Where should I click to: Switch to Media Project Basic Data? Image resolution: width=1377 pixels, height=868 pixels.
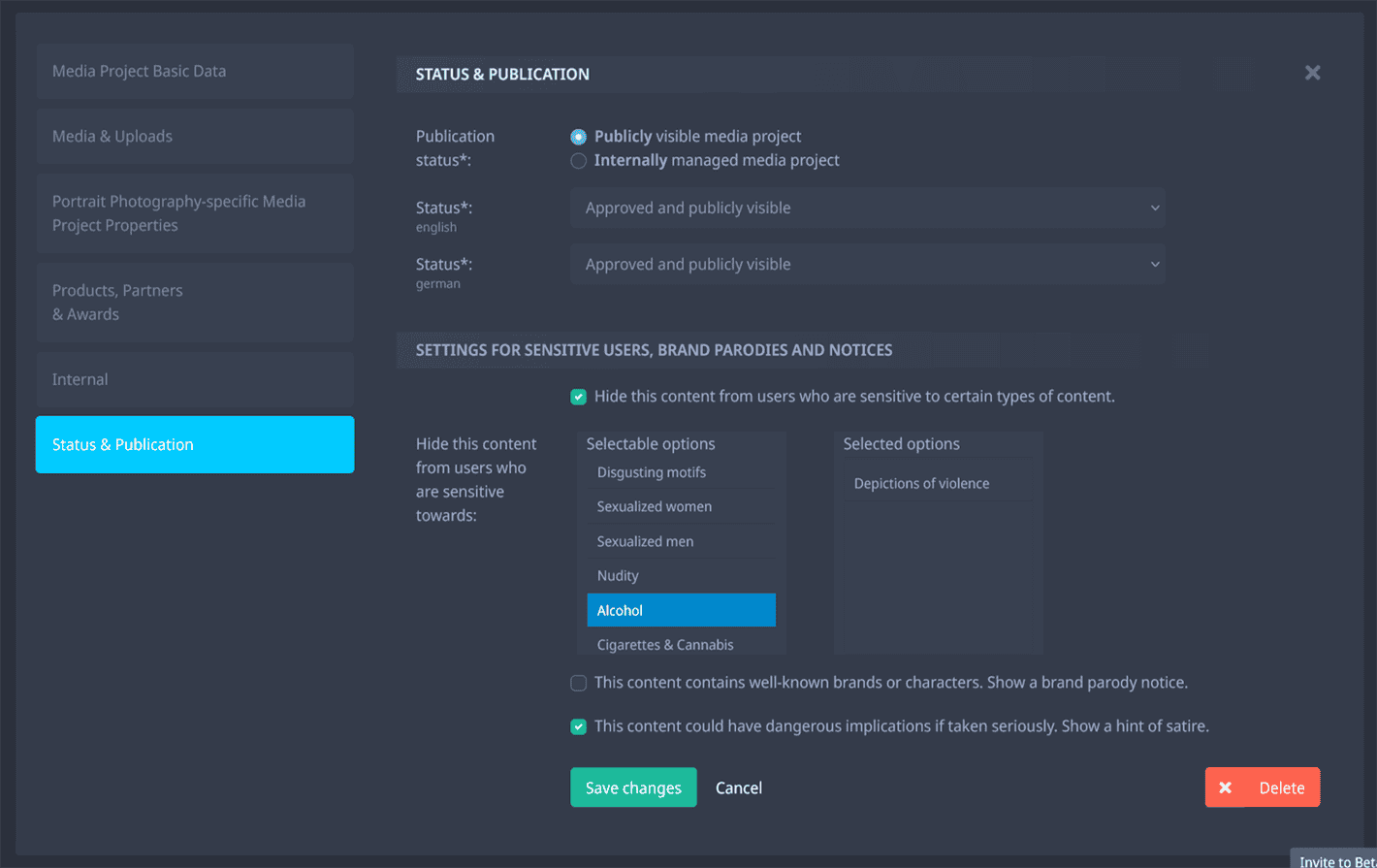click(194, 71)
